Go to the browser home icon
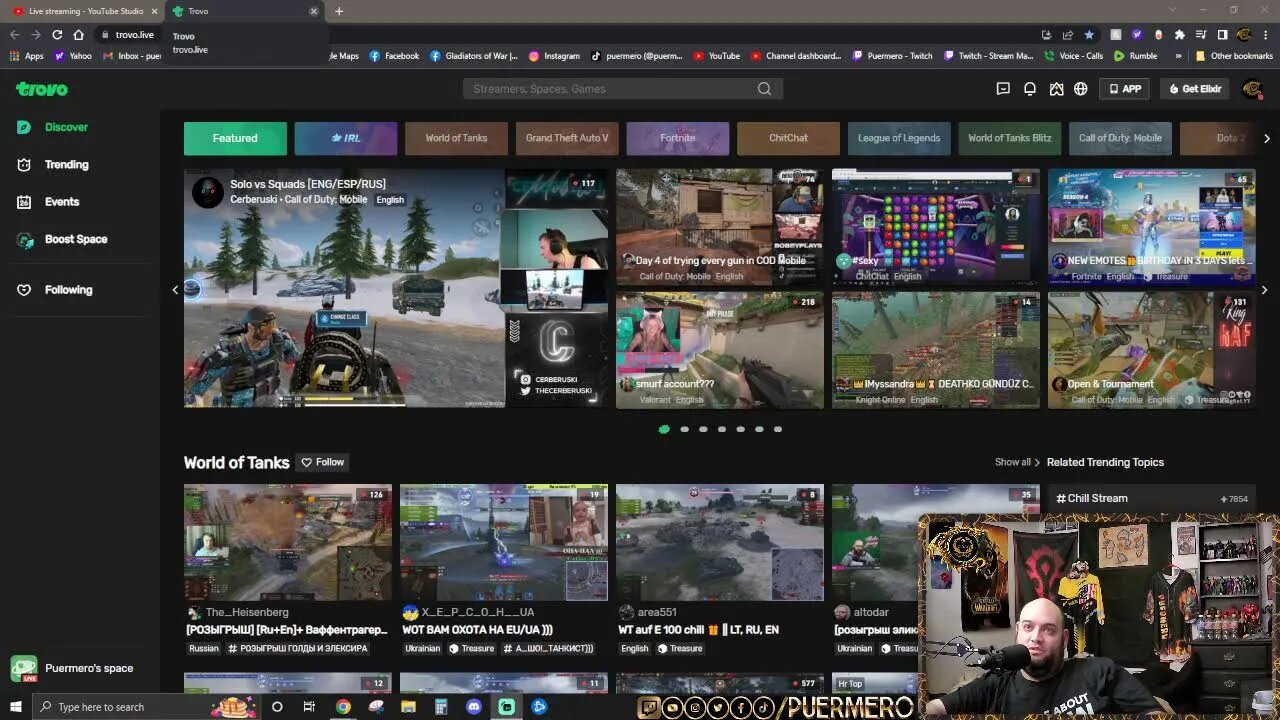Screen dimensions: 1280x720 click(79, 34)
